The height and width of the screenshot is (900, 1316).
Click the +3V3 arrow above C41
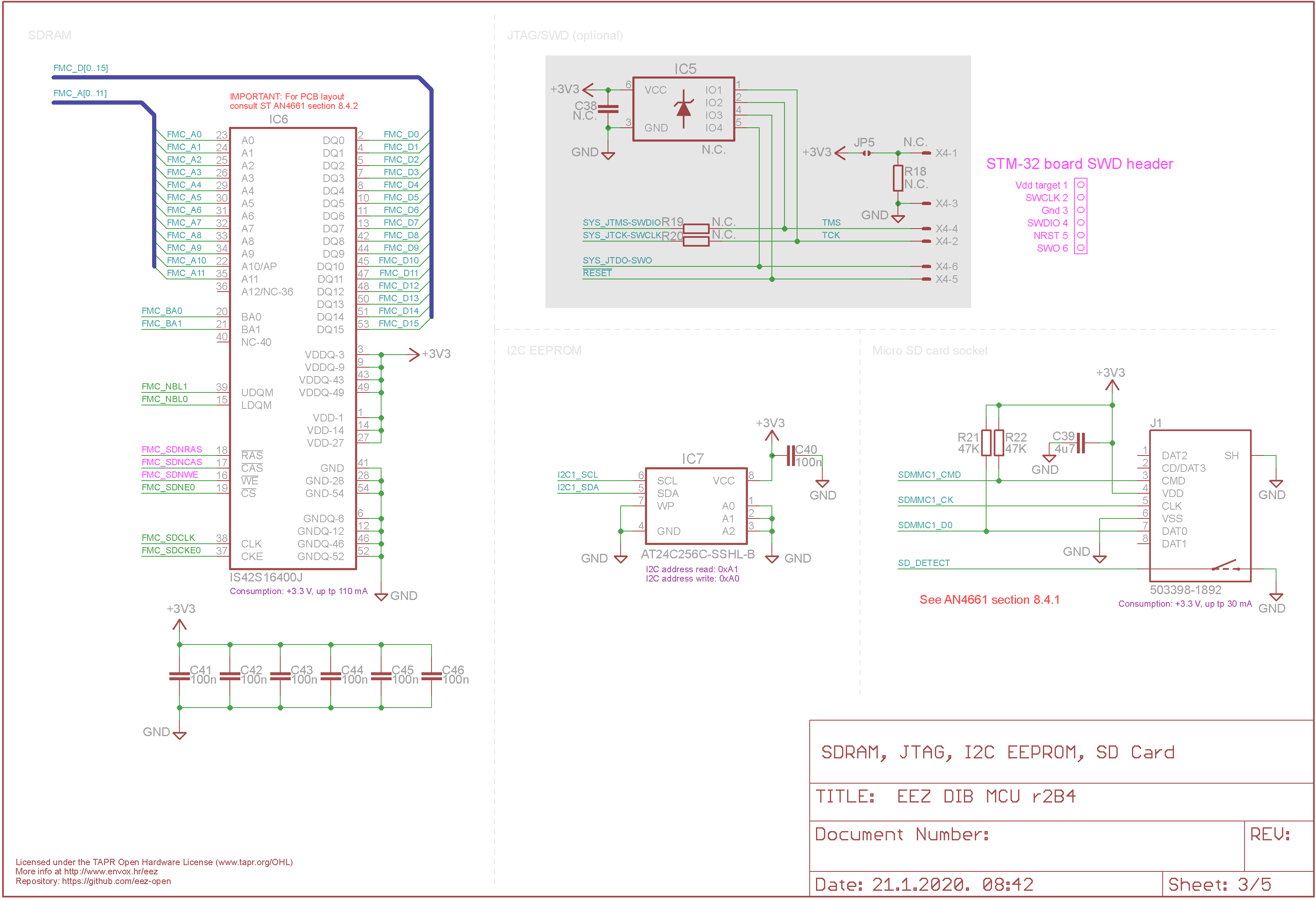(x=179, y=625)
